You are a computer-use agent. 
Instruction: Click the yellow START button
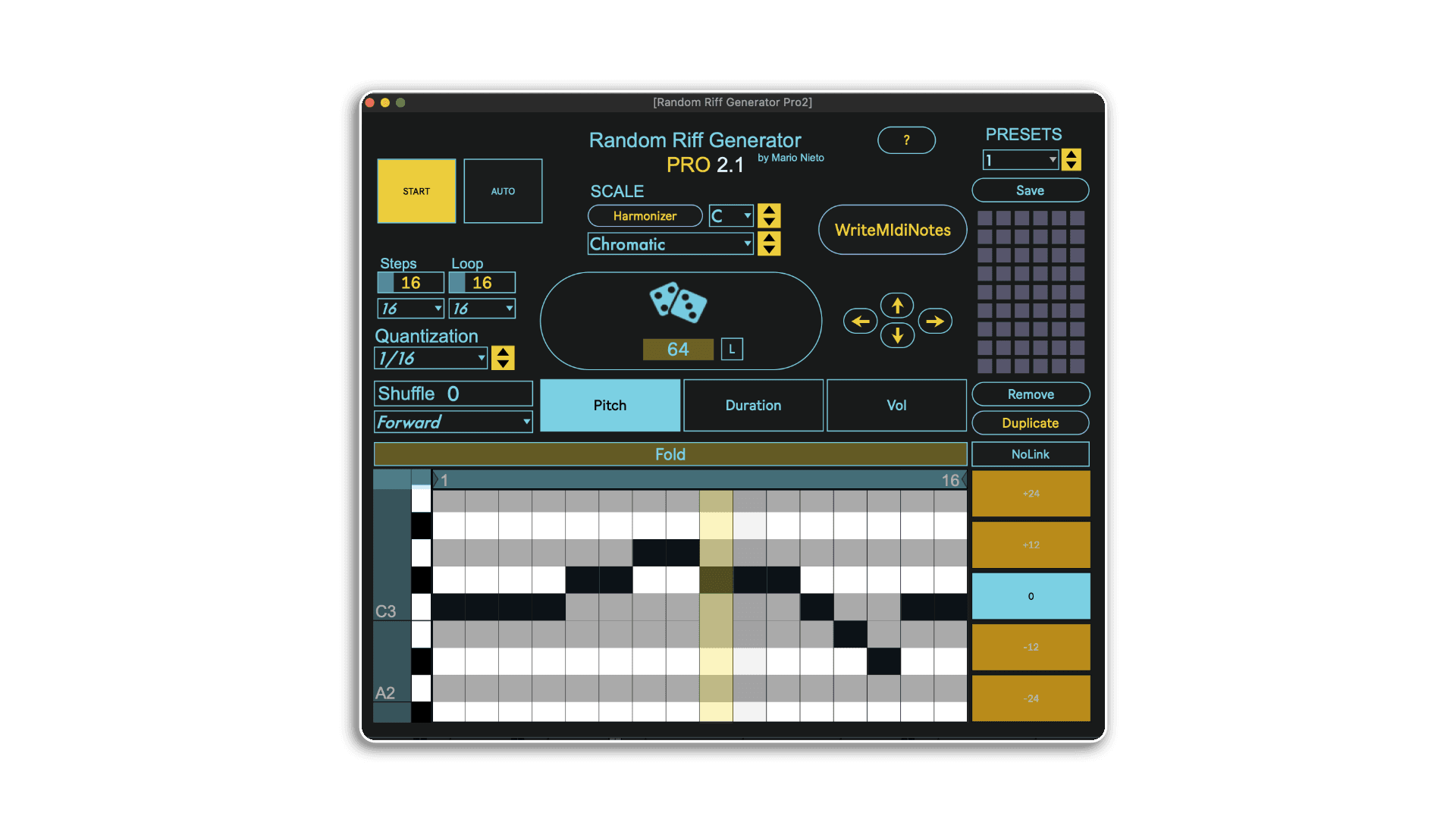coord(416,191)
